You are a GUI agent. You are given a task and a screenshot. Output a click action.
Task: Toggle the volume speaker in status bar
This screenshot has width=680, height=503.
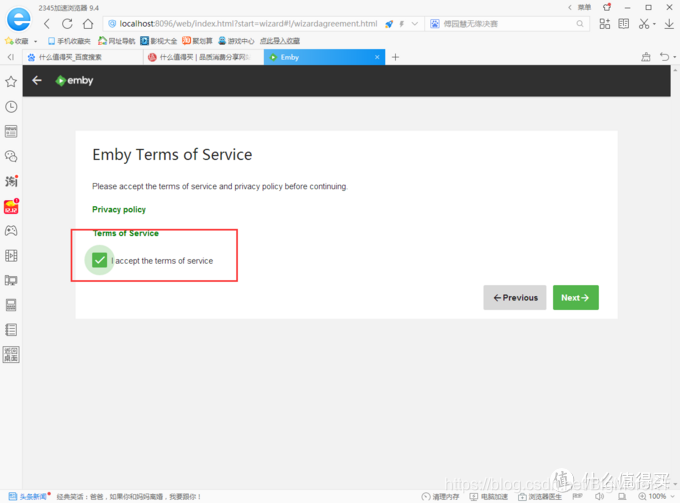600,496
